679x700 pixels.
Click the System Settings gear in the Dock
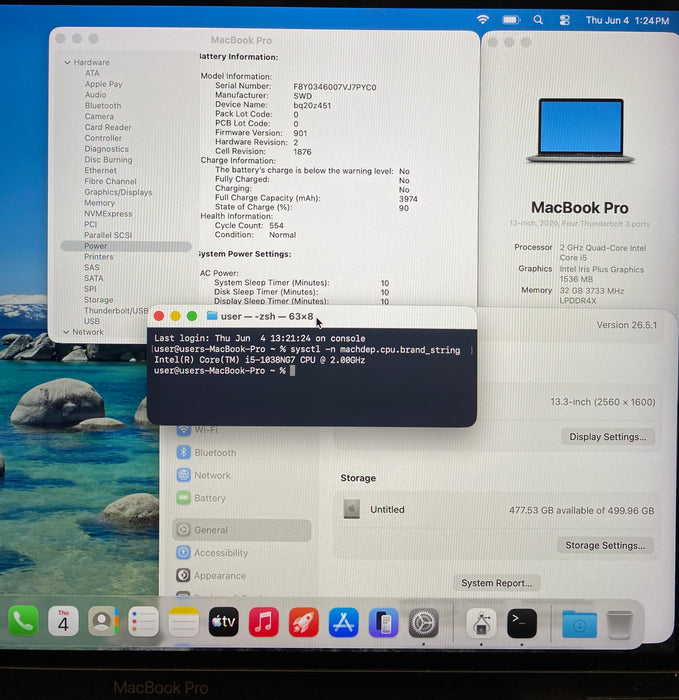[424, 622]
